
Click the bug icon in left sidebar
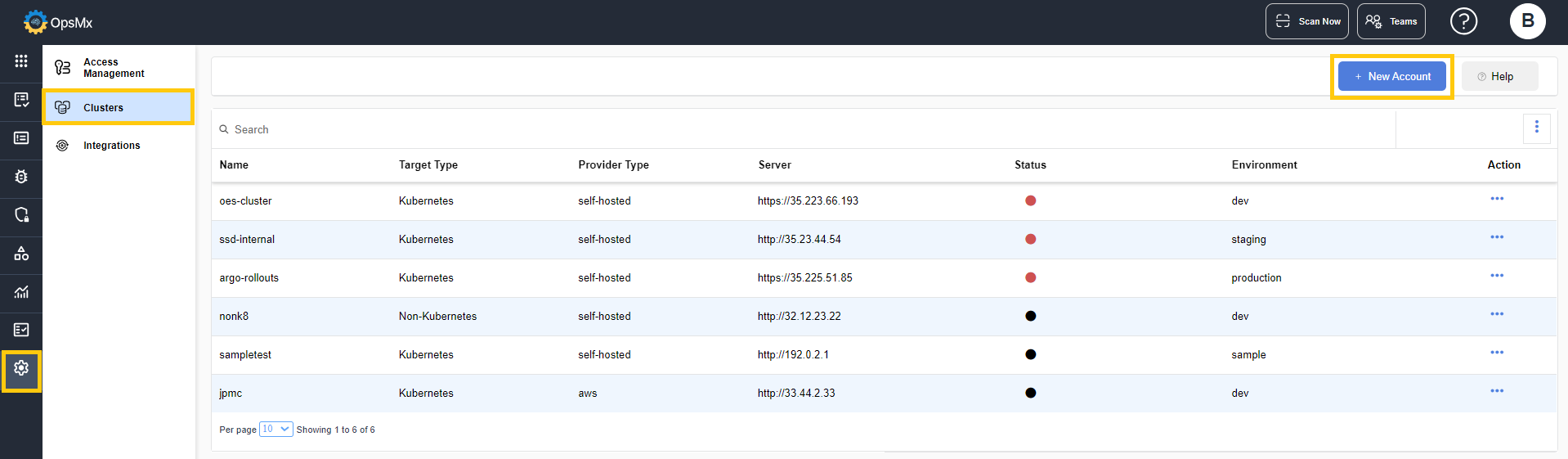coord(21,177)
